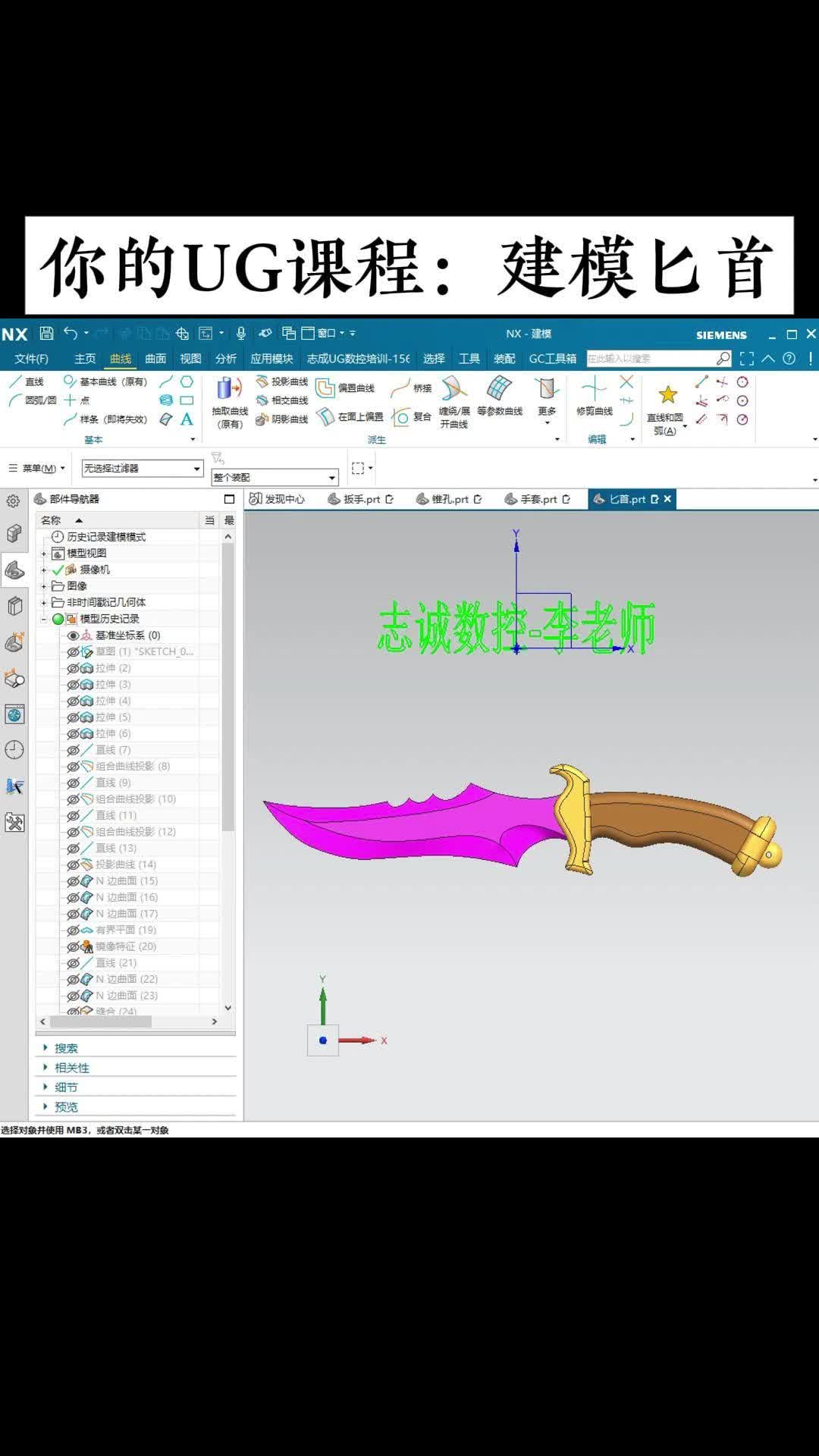Expand the 搜索 section
The height and width of the screenshot is (1456, 819).
point(65,1048)
